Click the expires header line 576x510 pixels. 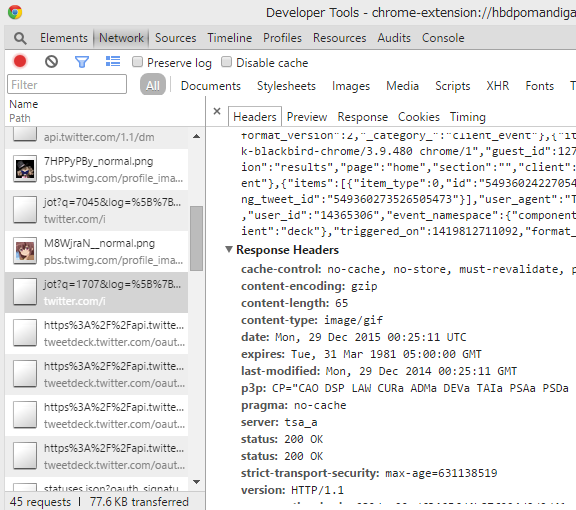pos(361,354)
